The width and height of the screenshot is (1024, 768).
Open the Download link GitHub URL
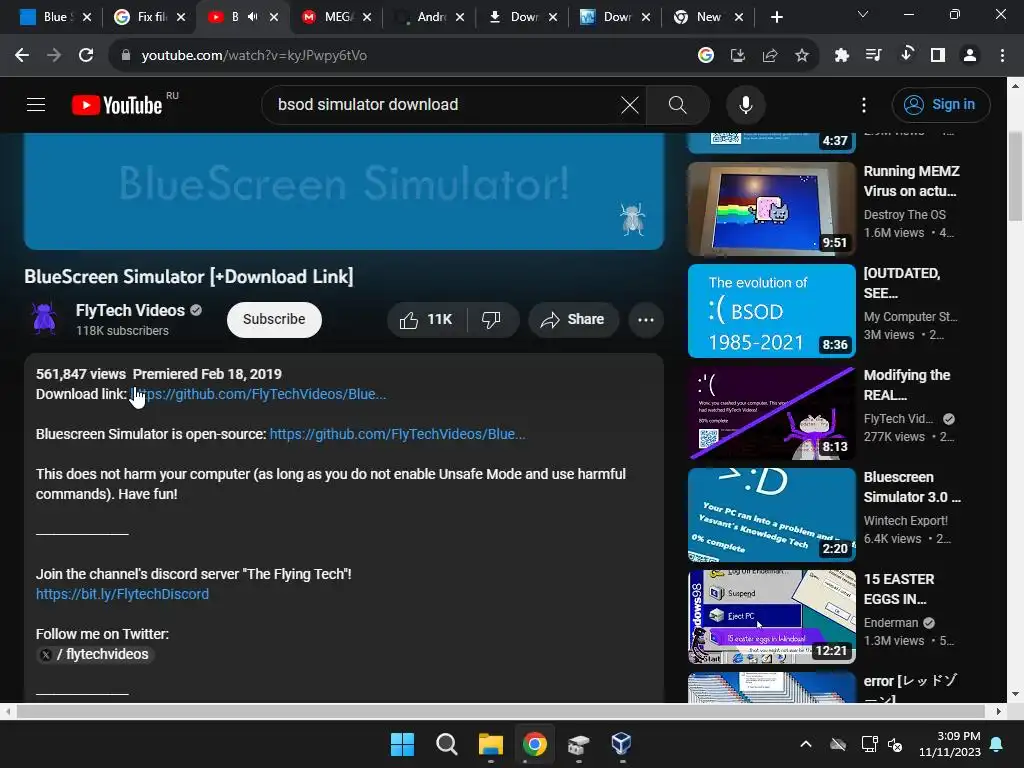[x=258, y=394]
